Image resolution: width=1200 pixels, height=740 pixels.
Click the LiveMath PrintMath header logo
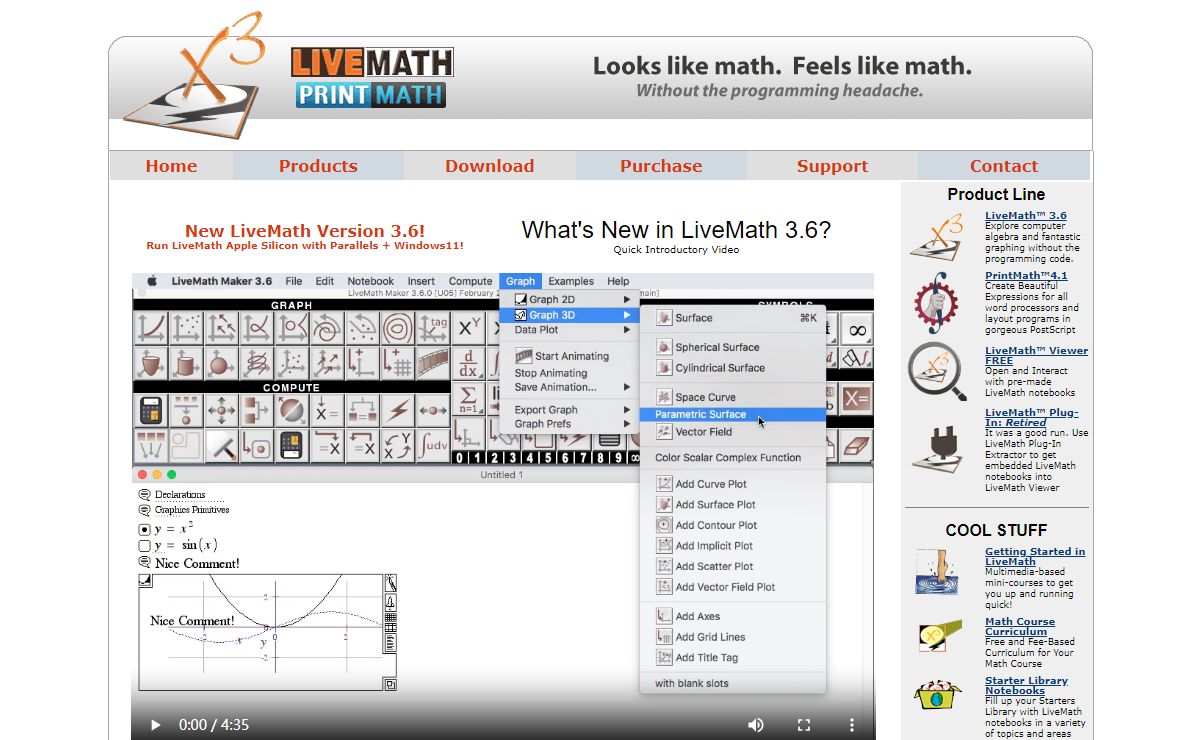(x=372, y=78)
